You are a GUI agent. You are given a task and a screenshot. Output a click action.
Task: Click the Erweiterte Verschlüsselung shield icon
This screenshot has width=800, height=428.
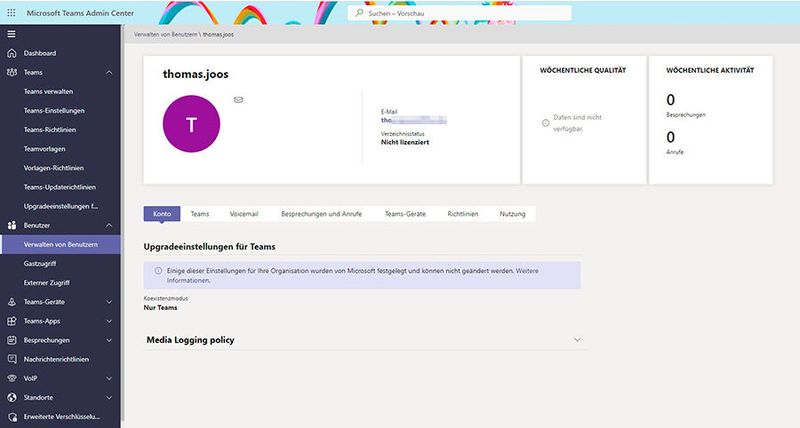coord(12,417)
